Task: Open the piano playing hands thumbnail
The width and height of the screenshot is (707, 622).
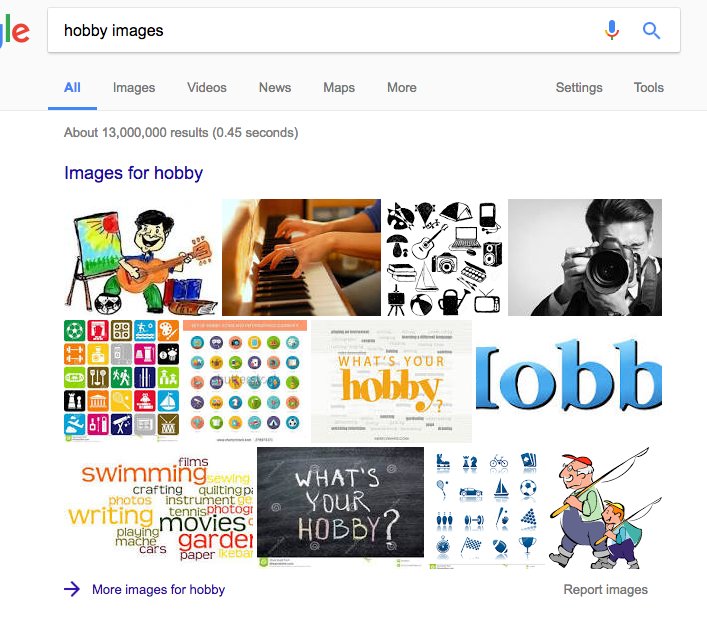Action: 301,257
